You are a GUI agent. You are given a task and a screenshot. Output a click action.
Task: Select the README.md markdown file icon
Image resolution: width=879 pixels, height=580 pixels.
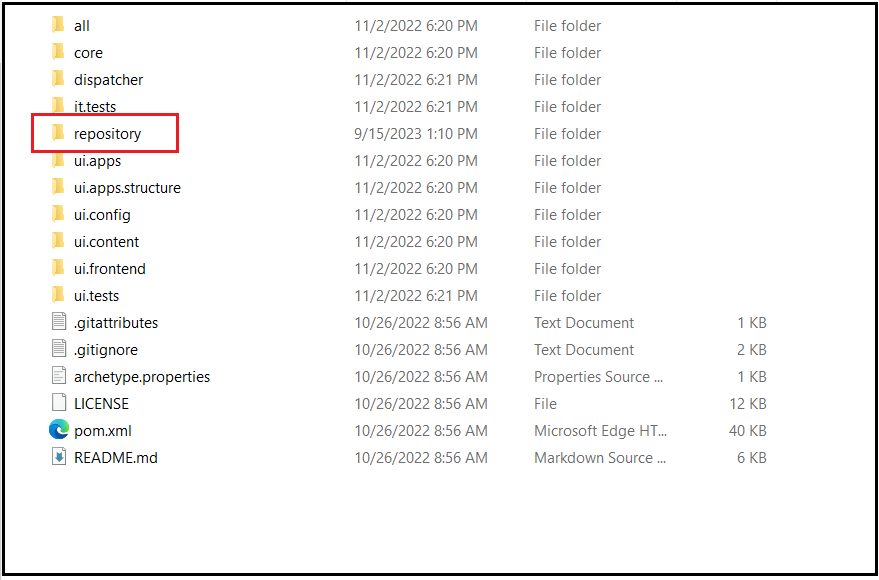pyautogui.click(x=58, y=457)
